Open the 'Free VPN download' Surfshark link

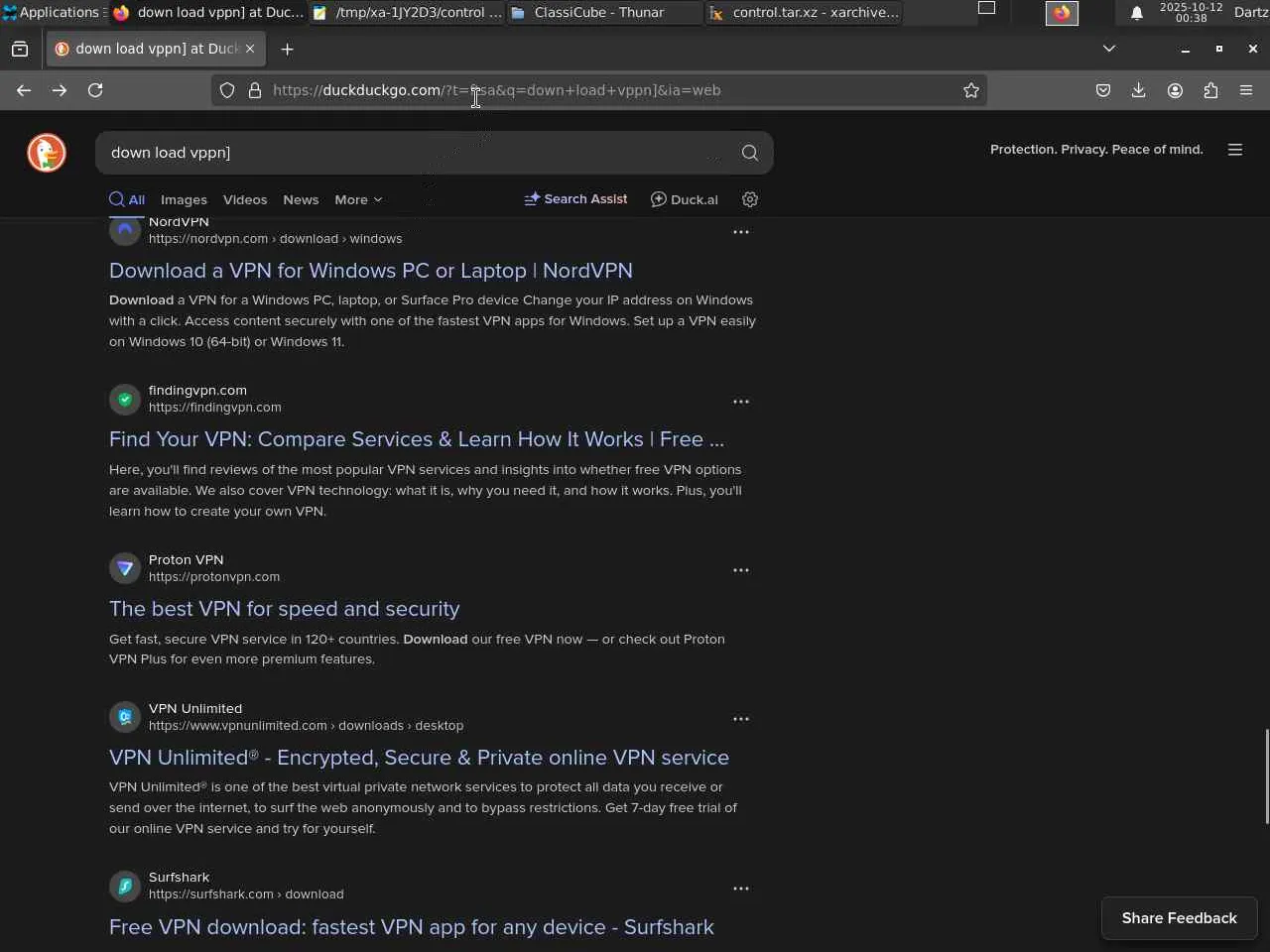pyautogui.click(x=412, y=927)
